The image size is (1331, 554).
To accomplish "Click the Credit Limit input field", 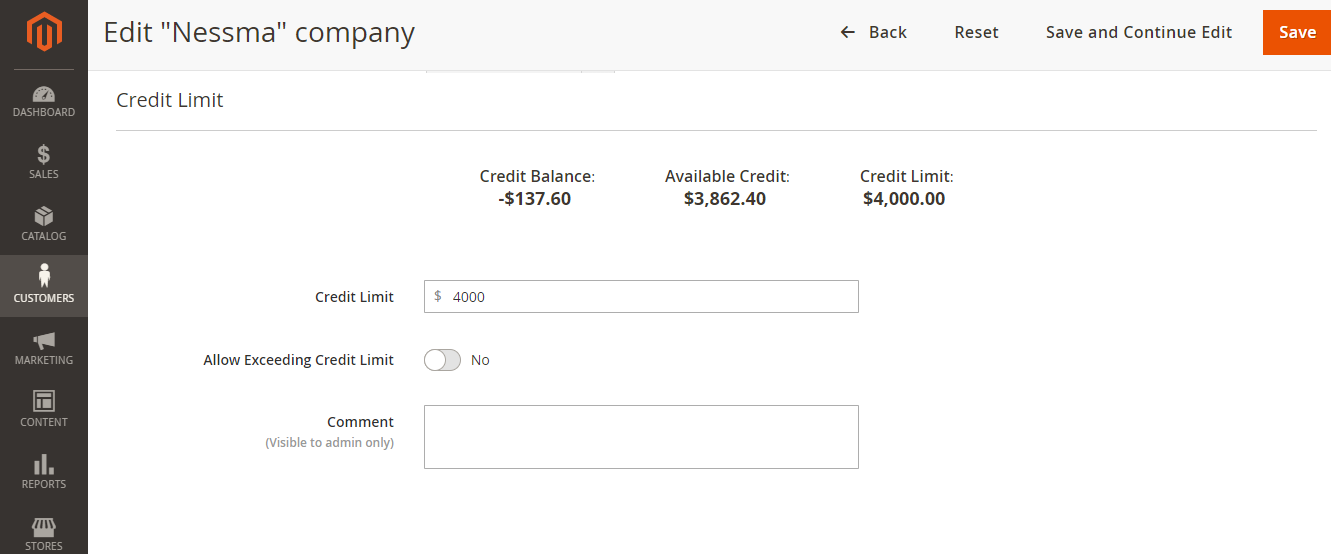I will [x=641, y=296].
